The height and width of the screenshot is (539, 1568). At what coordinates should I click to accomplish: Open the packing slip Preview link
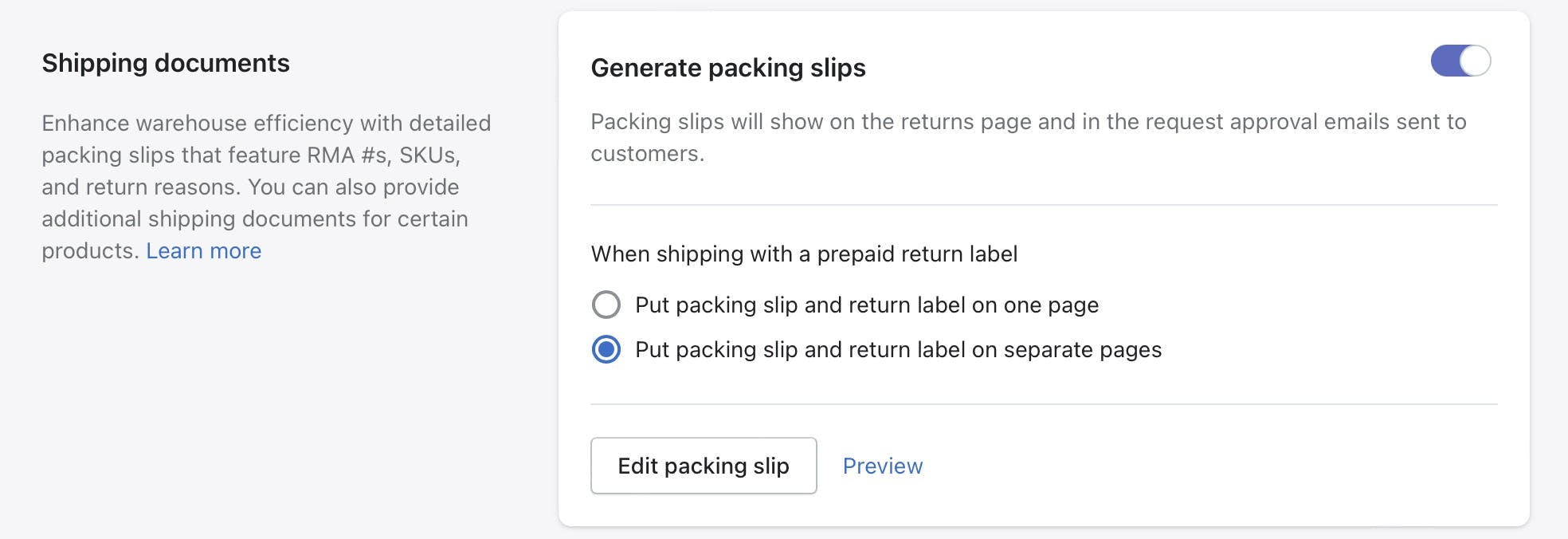(x=882, y=466)
